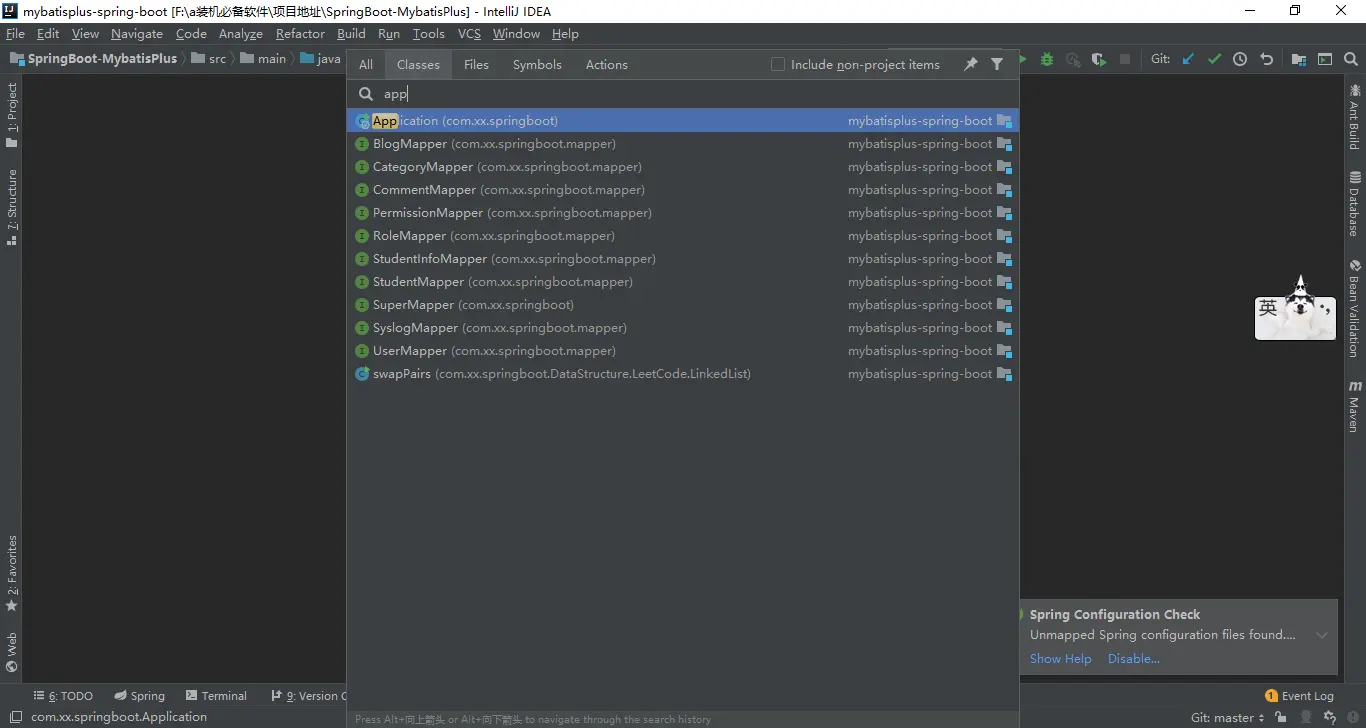Image resolution: width=1366 pixels, height=728 pixels.
Task: Run the application with Coverage
Action: 1099,60
